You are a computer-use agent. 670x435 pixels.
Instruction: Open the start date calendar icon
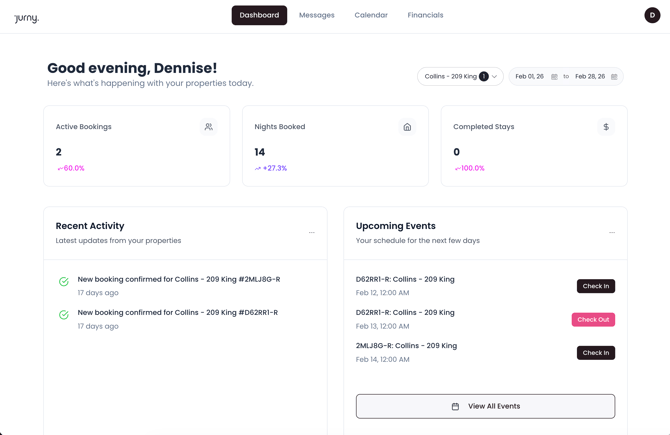(554, 77)
